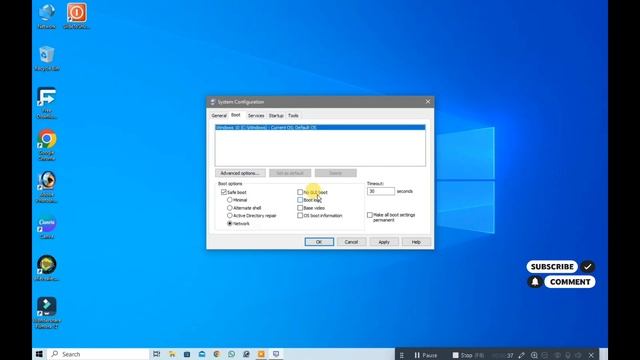Image resolution: width=640 pixels, height=360 pixels.
Task: Open File Explorer from the taskbar
Action: coord(172,354)
